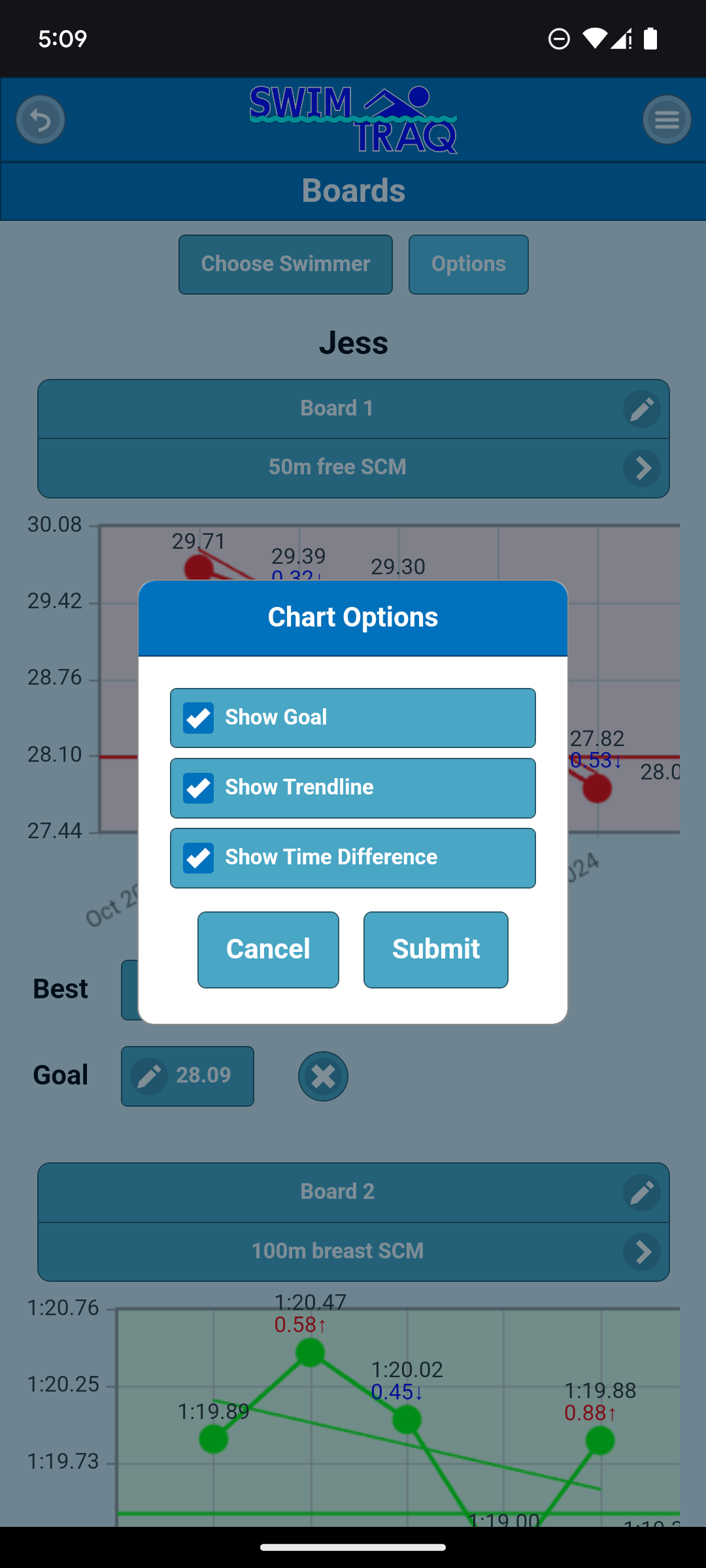Expand the 50m free SCM chevron

pos(642,468)
